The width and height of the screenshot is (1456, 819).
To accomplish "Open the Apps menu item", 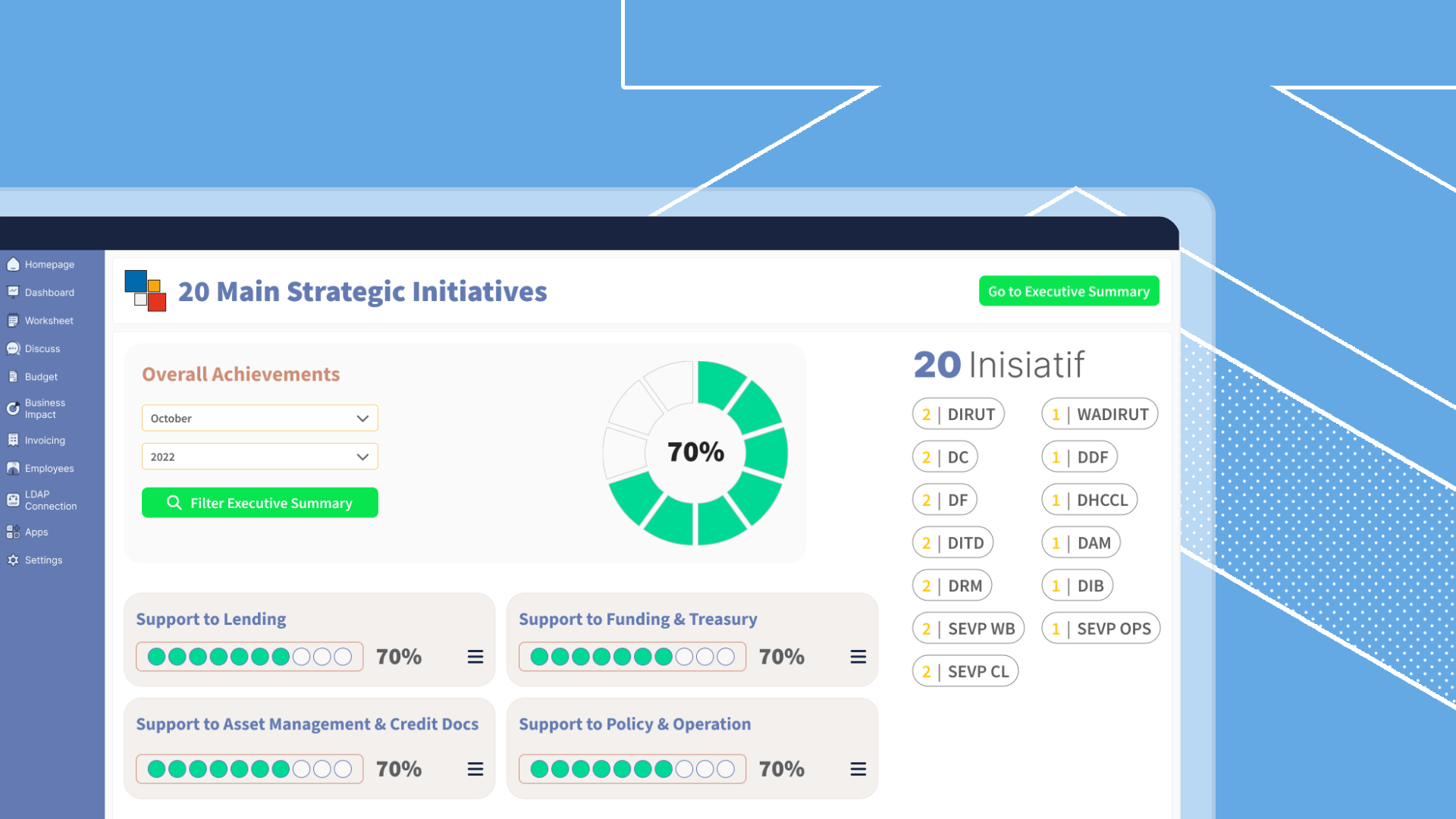I will [36, 532].
